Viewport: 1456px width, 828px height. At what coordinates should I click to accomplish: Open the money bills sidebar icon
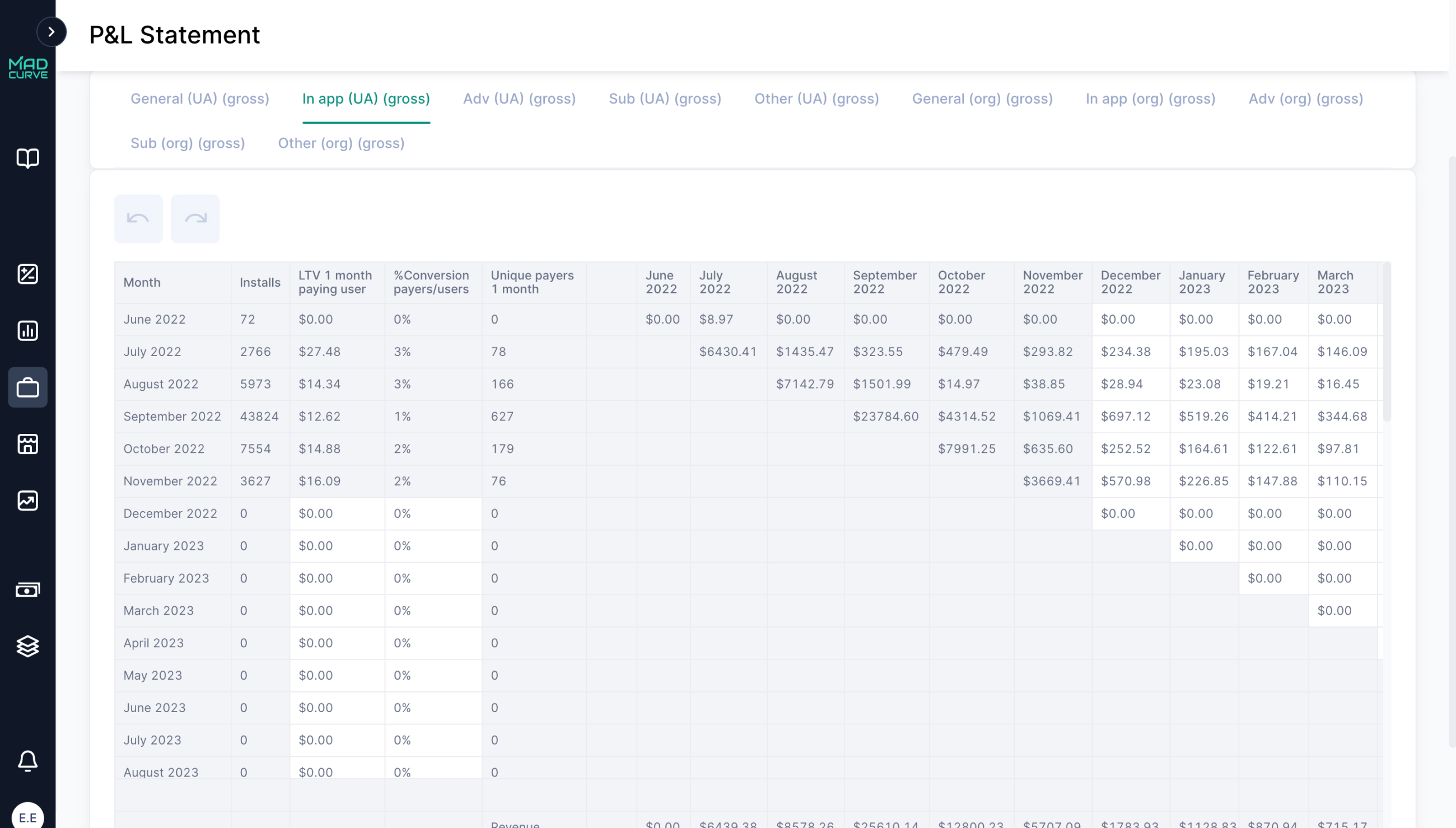tap(27, 590)
